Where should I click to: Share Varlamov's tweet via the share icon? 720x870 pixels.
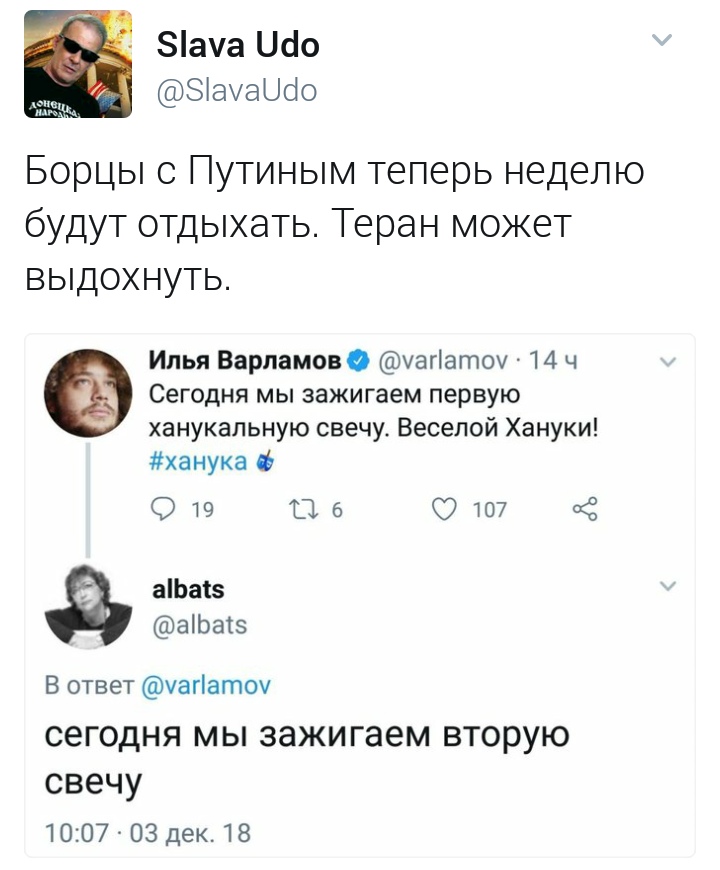(585, 510)
